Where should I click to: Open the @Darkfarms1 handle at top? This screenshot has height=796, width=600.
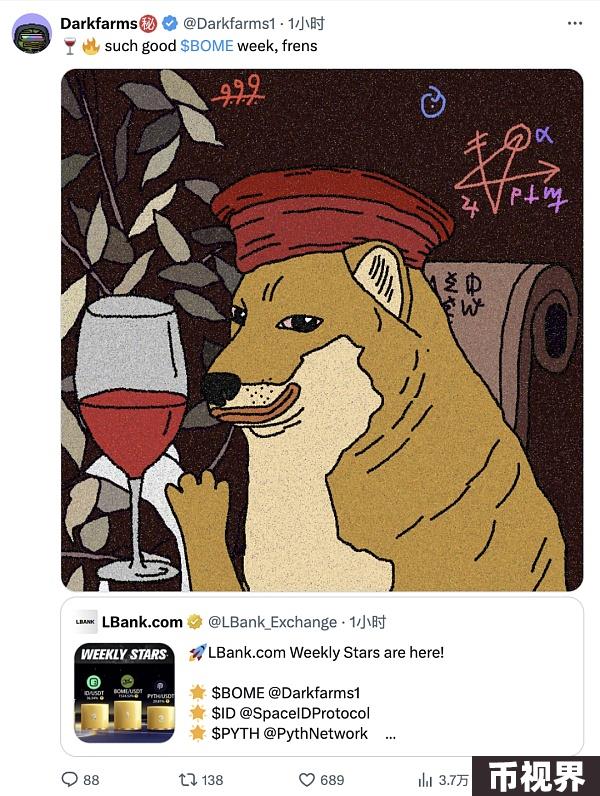pyautogui.click(x=229, y=23)
